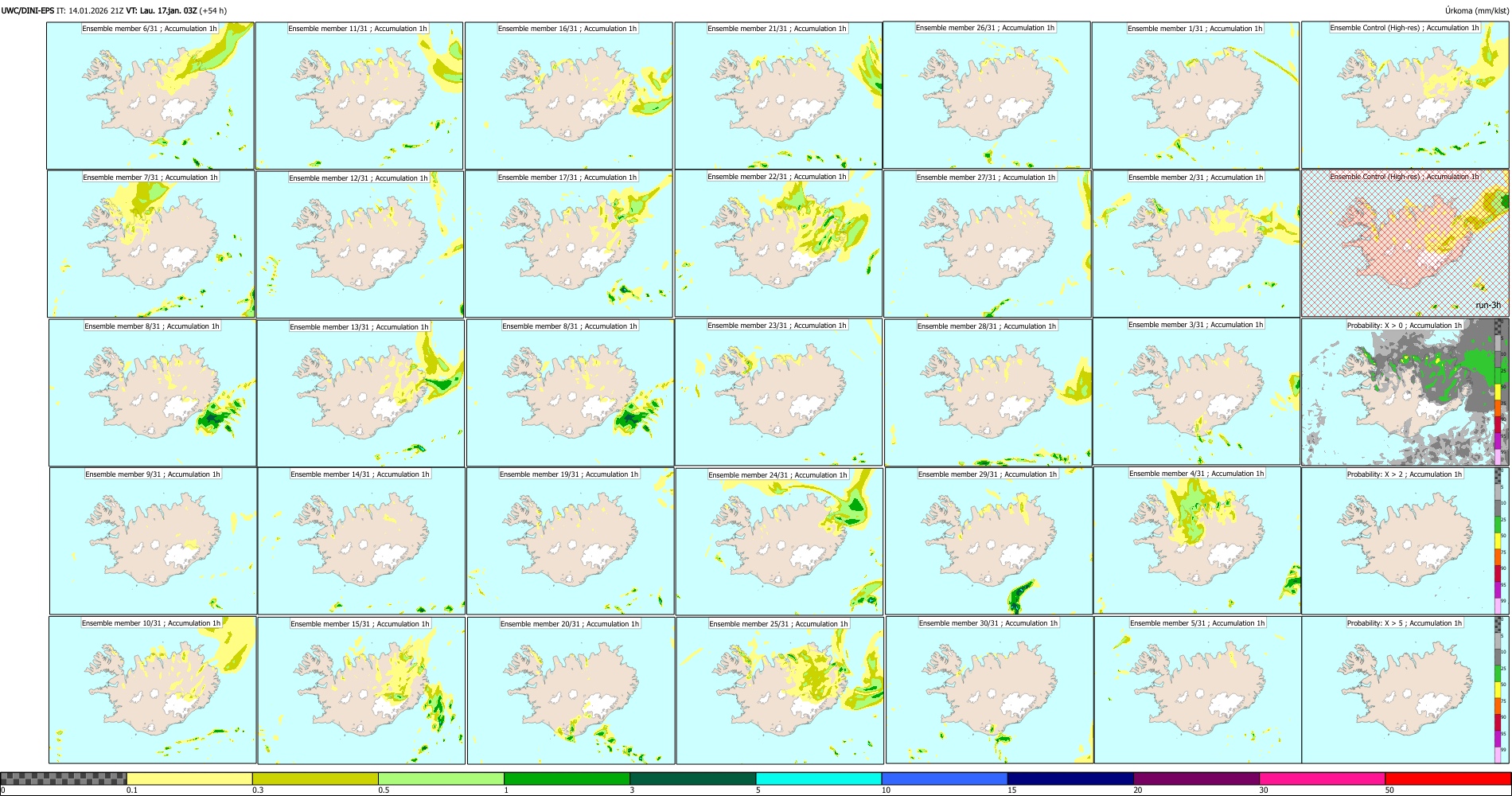Click the Ensemble member 29/31 map
The width and height of the screenshot is (1512, 796).
pyautogui.click(x=988, y=540)
